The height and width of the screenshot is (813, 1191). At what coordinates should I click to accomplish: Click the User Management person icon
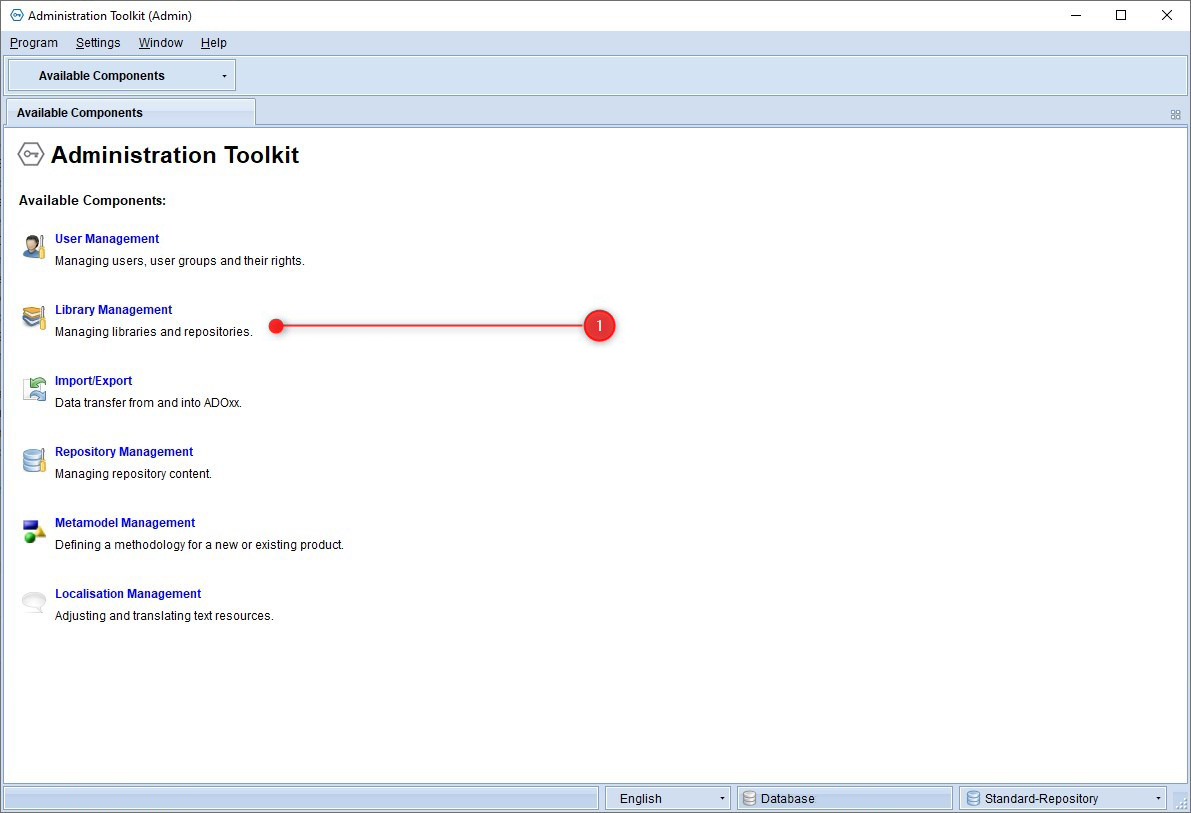(34, 247)
